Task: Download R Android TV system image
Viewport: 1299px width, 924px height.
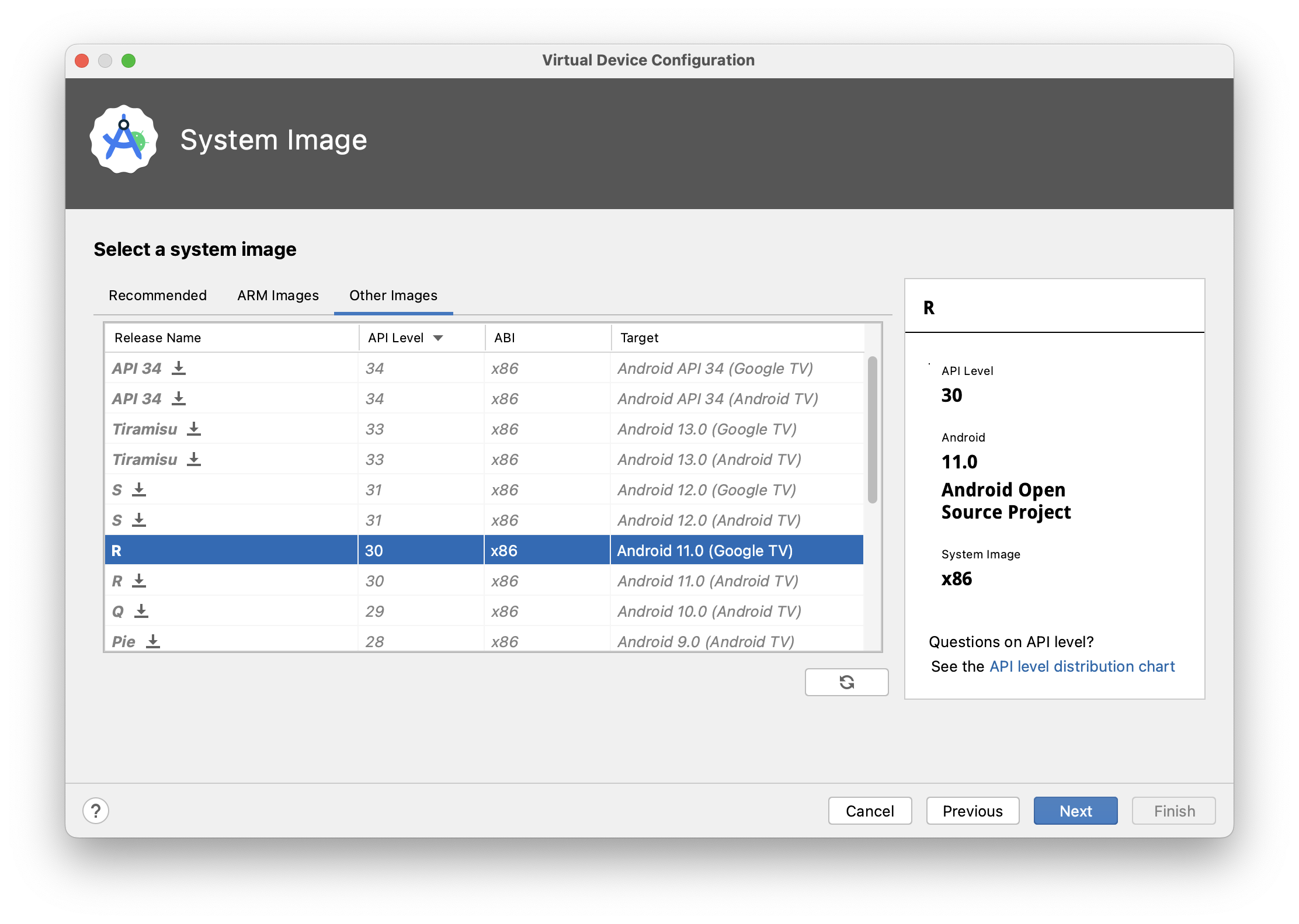Action: (x=139, y=581)
